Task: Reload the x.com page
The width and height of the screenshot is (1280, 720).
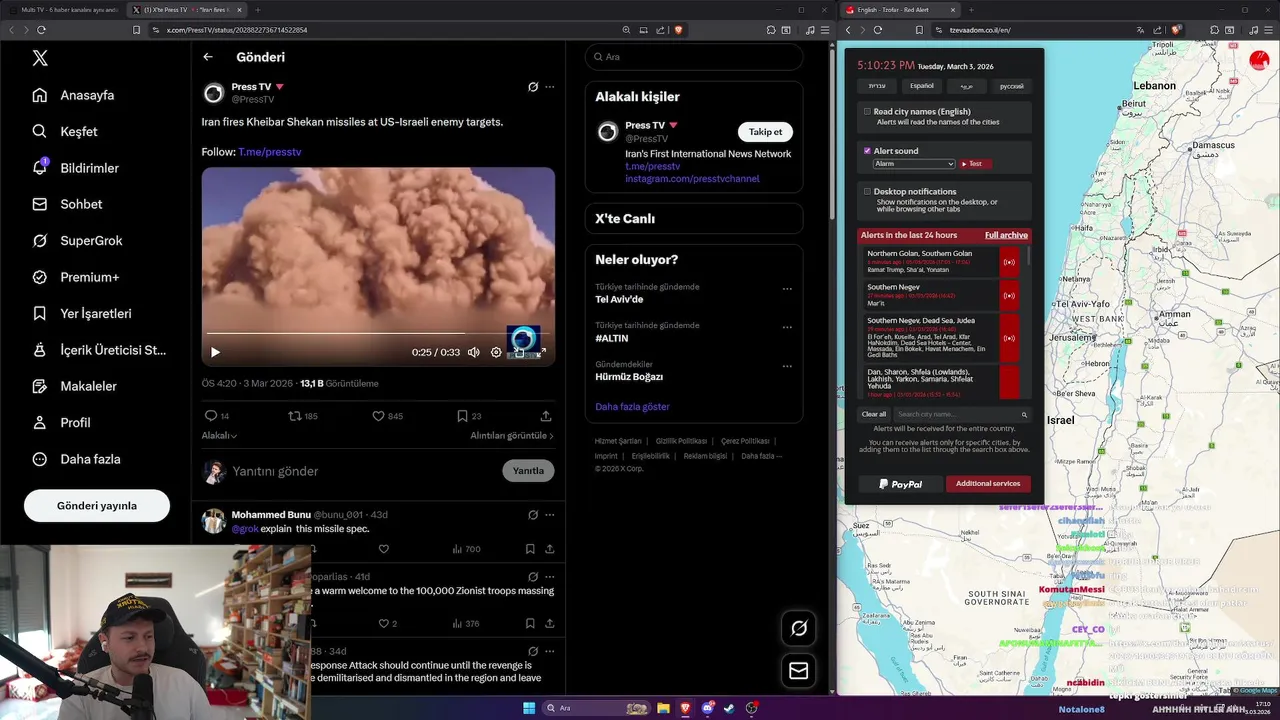Action: 41,30
